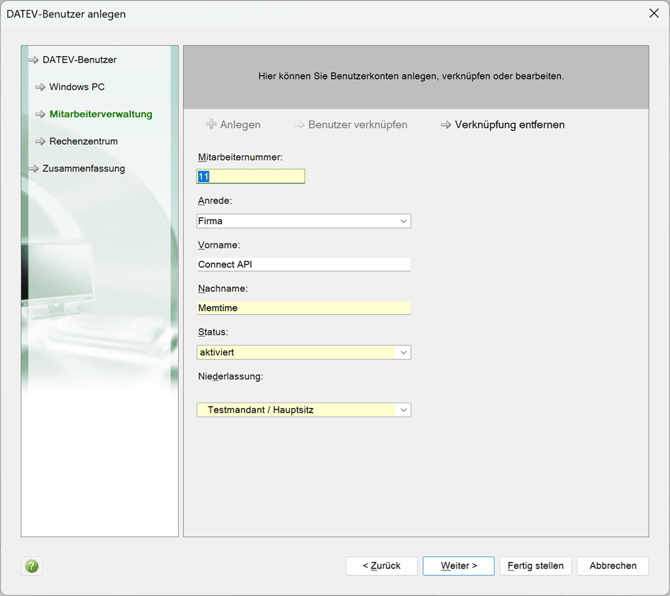Click into the Mitarbeiternummer field
Viewport: 670px width, 596px height.
[251, 177]
